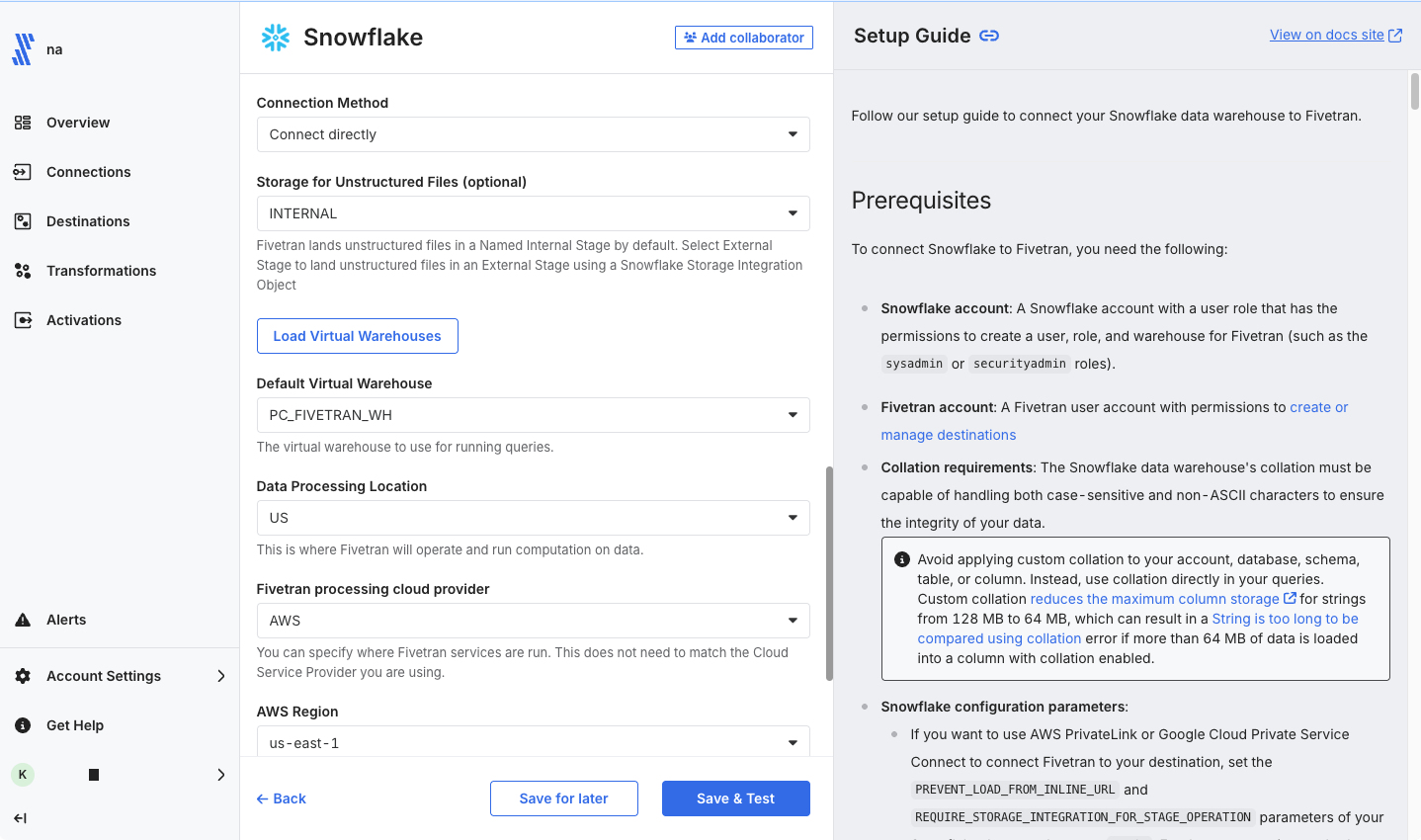This screenshot has width=1421, height=840.
Task: Select the Destinations sidebar icon
Action: point(23,221)
